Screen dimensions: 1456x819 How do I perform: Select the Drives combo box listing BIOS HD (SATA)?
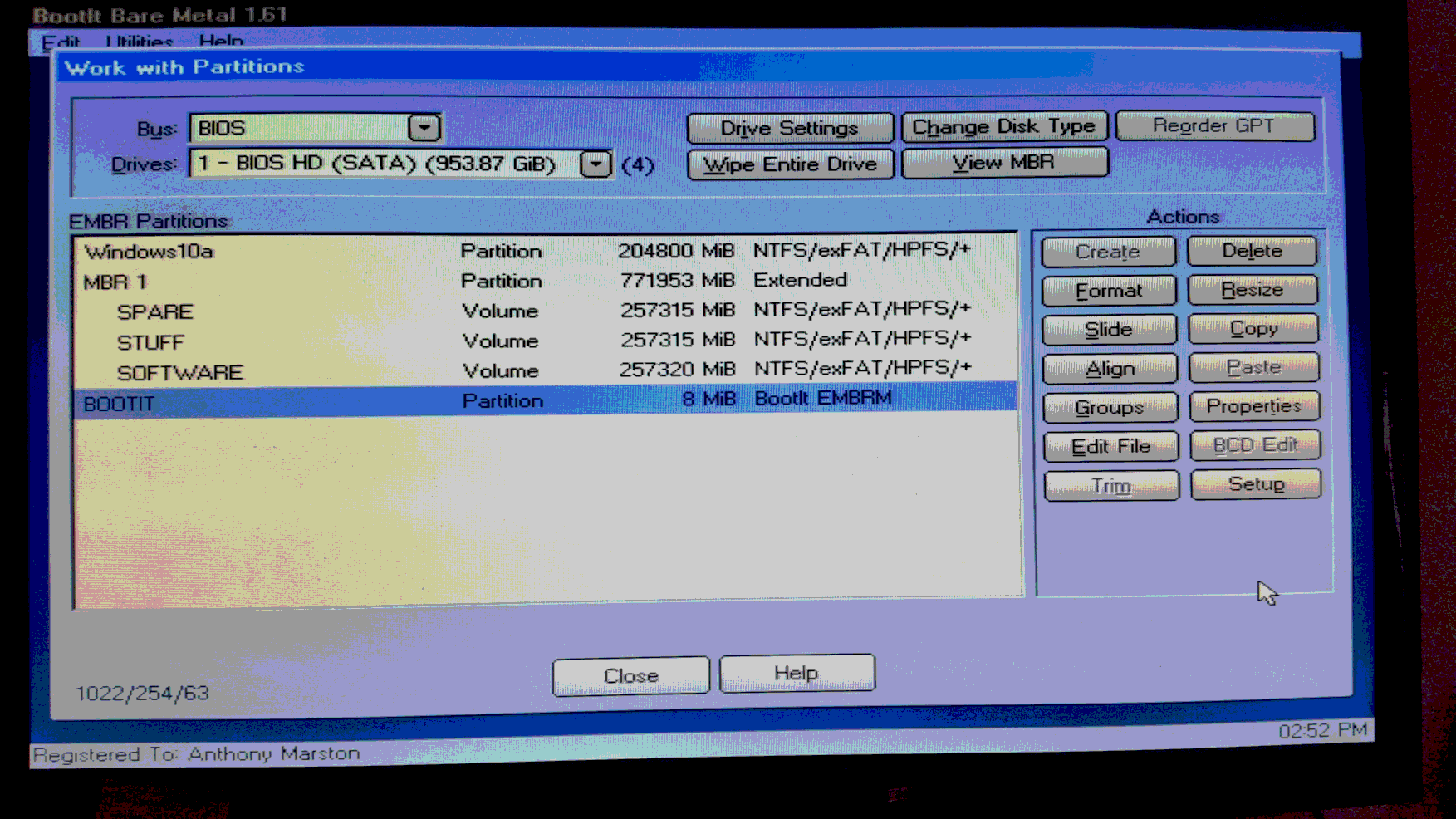click(401, 164)
